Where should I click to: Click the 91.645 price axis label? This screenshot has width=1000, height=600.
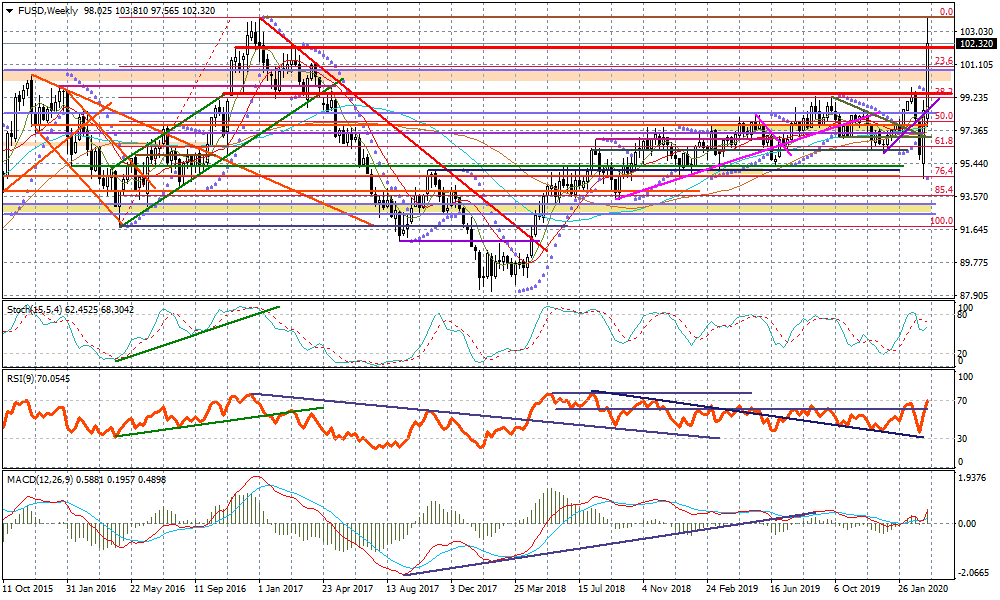tap(976, 230)
